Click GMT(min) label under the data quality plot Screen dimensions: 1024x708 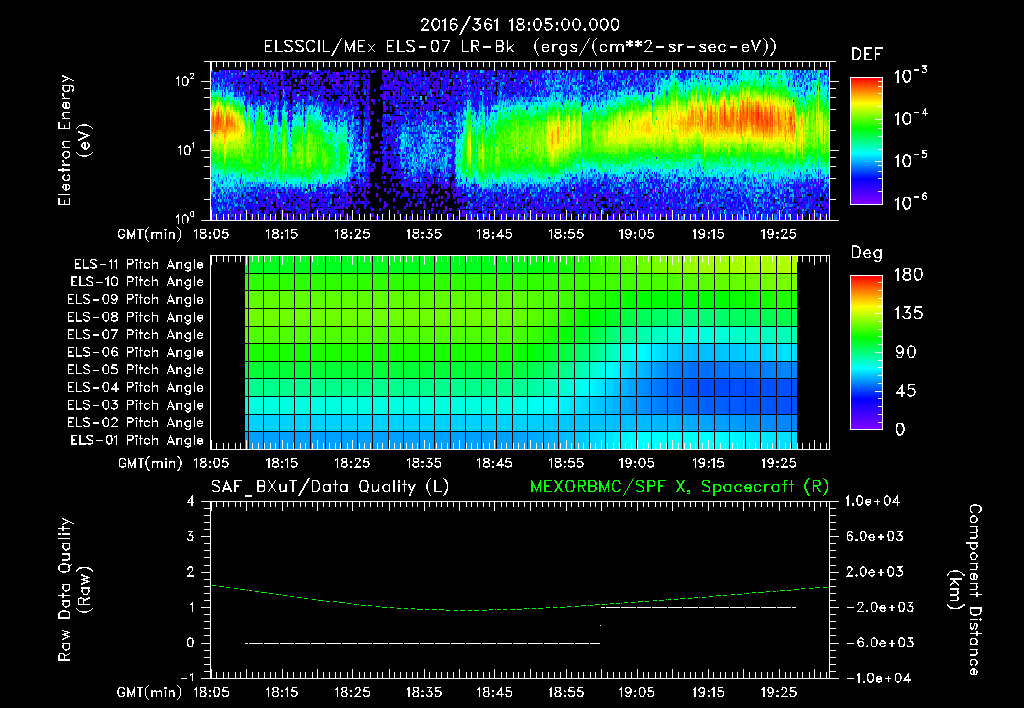coord(150,693)
